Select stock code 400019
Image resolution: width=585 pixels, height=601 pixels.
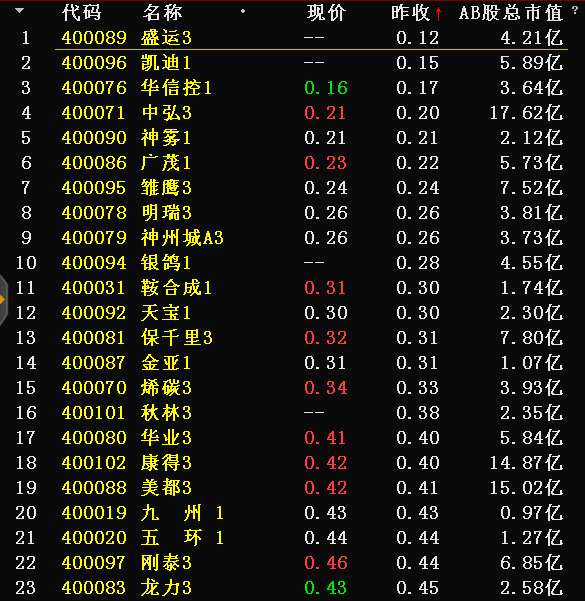pyautogui.click(x=94, y=513)
